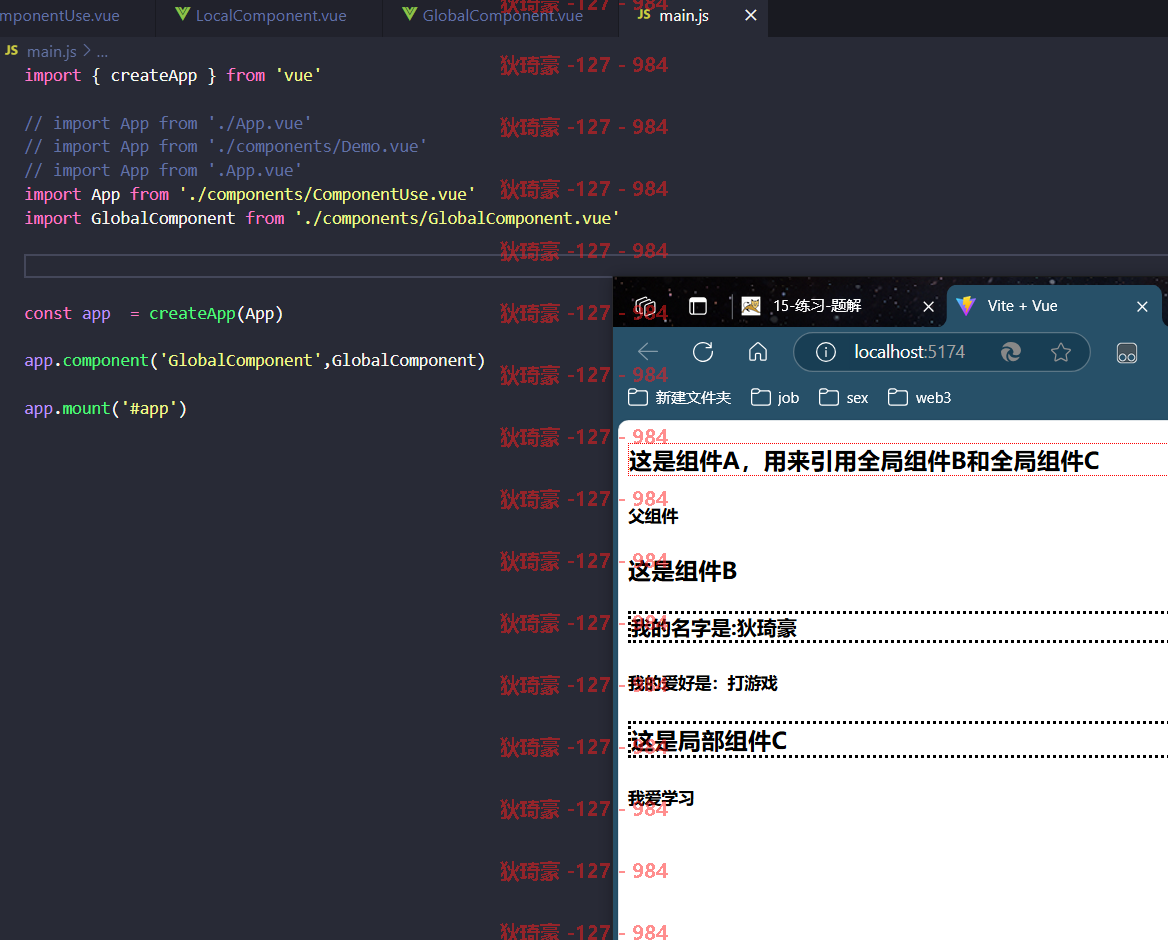Screen dimensions: 1168x940
Task: Click the breadcrumb ellipsis after main.js
Action: coord(102,51)
